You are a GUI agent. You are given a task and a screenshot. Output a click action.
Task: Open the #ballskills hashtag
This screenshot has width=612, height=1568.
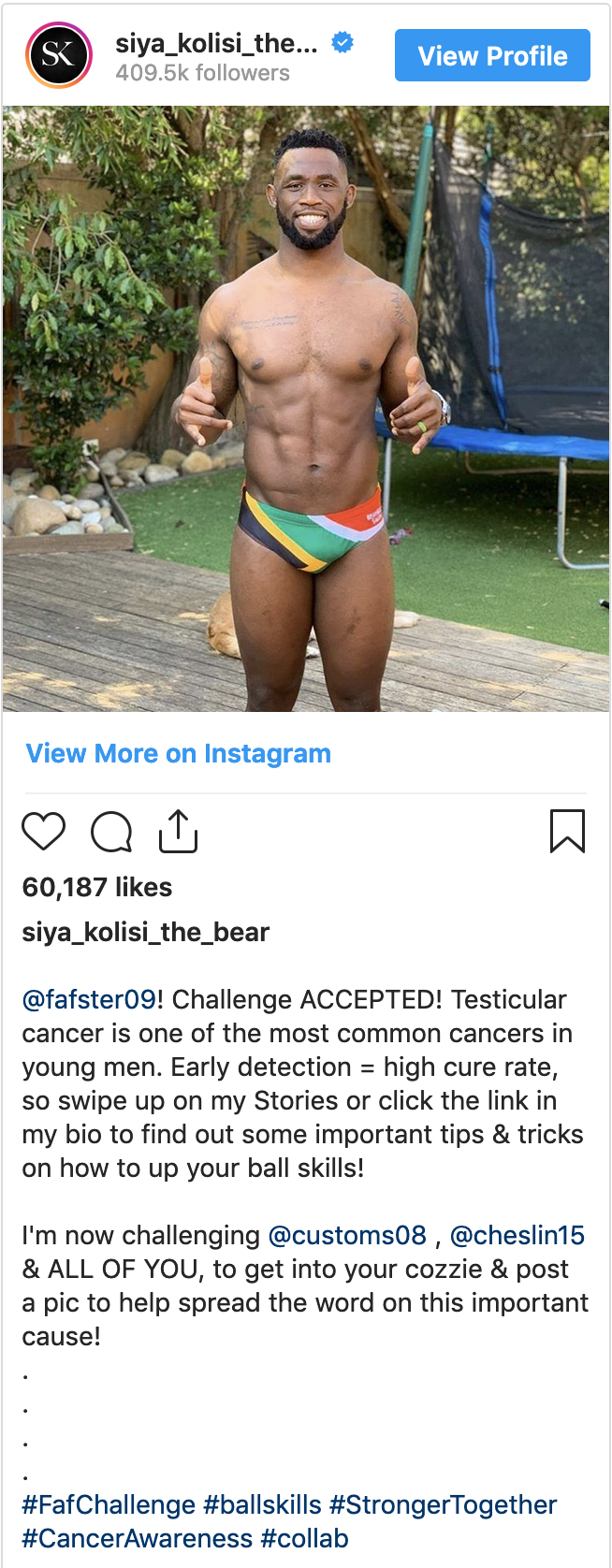point(263,1504)
